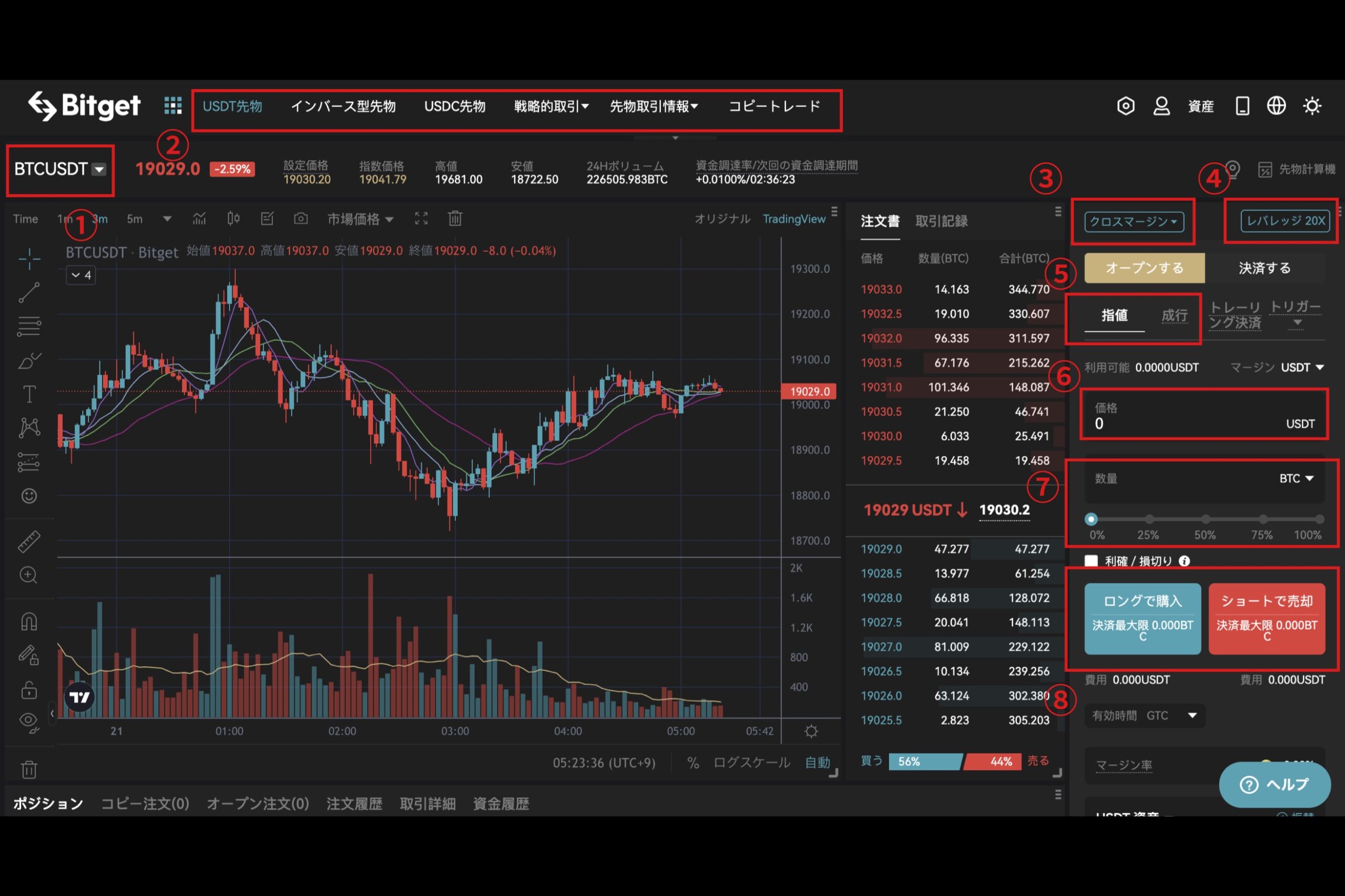Screen dimensions: 1345x896
Task: Open chart indicators icon in toolbar
Action: coord(199,218)
